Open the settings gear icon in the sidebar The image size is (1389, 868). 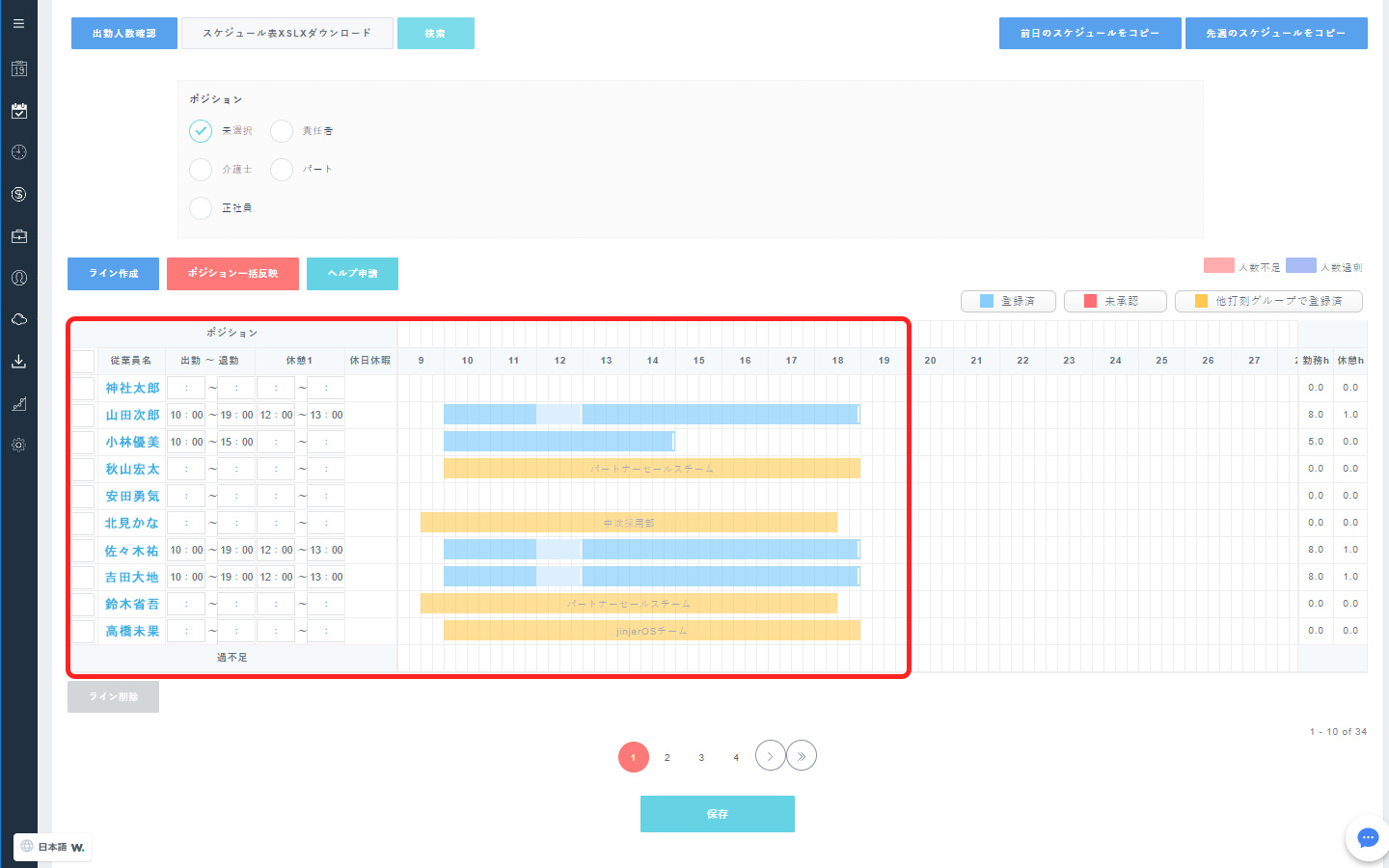click(18, 445)
